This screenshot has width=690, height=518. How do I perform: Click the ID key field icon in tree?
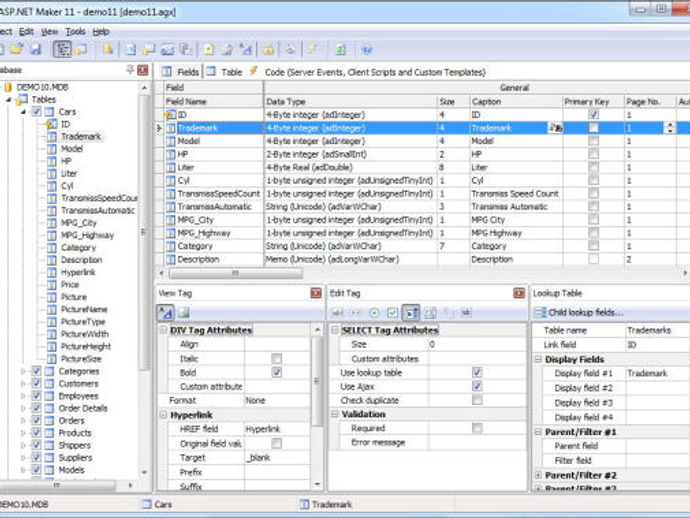click(51, 124)
